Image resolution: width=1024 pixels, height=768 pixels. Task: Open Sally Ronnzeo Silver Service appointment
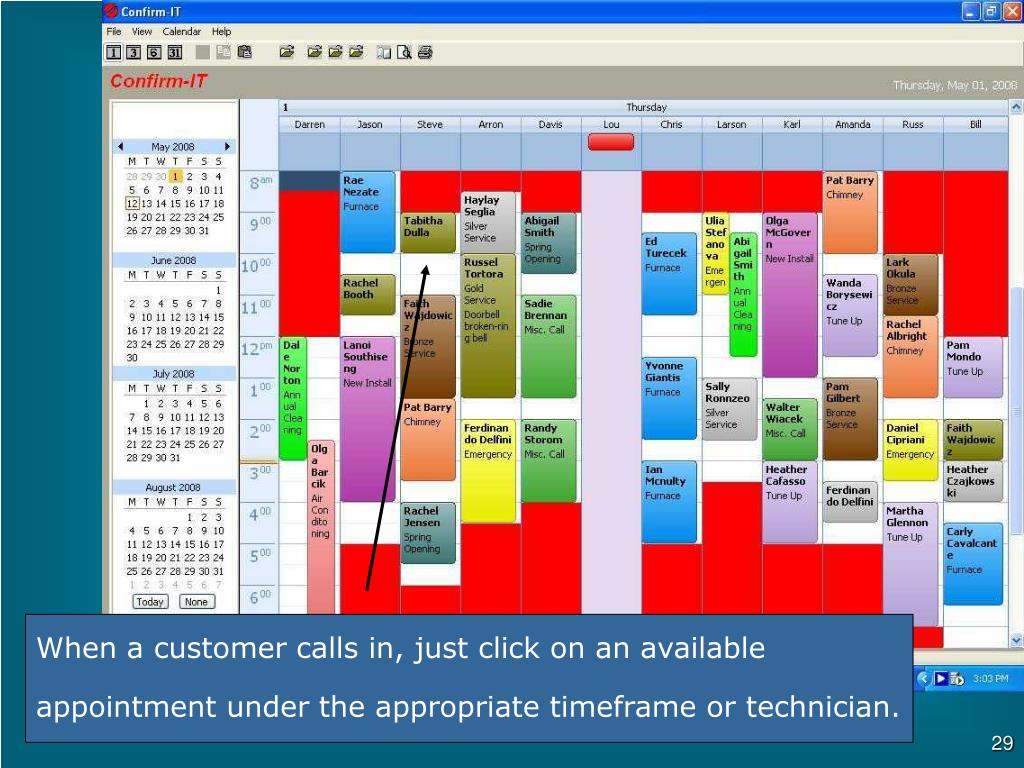pos(729,408)
